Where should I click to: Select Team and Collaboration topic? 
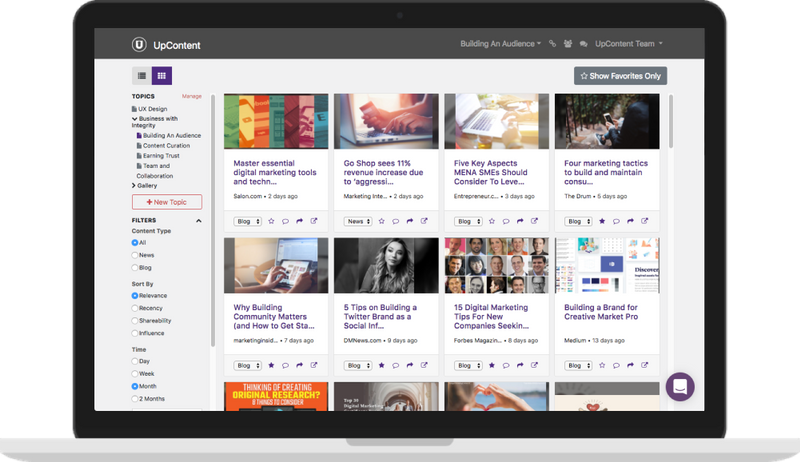click(x=155, y=171)
